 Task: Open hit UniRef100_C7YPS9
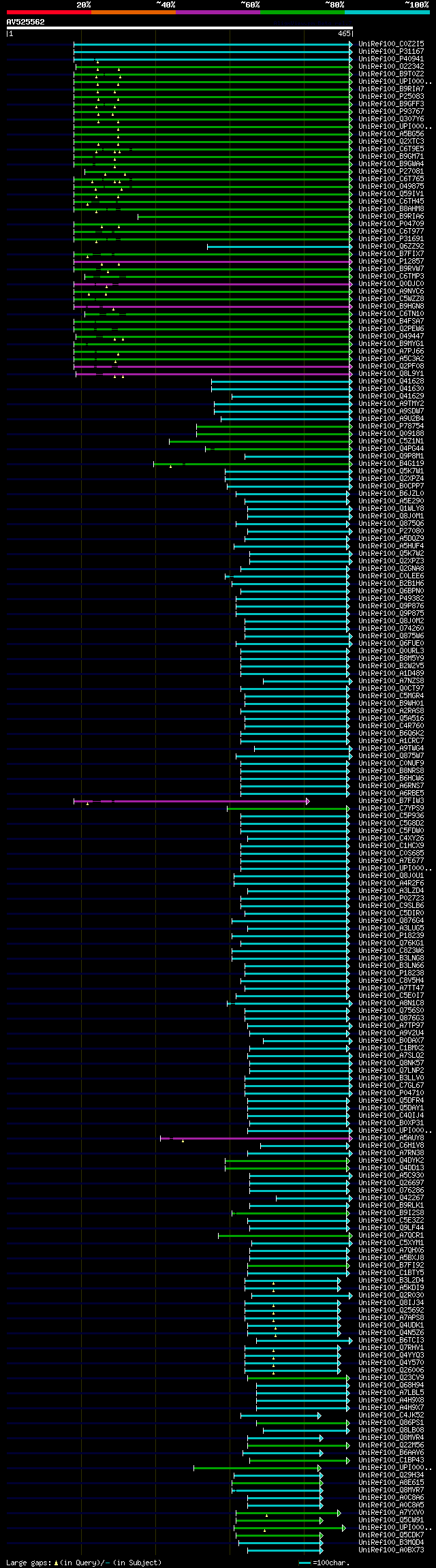(391, 809)
